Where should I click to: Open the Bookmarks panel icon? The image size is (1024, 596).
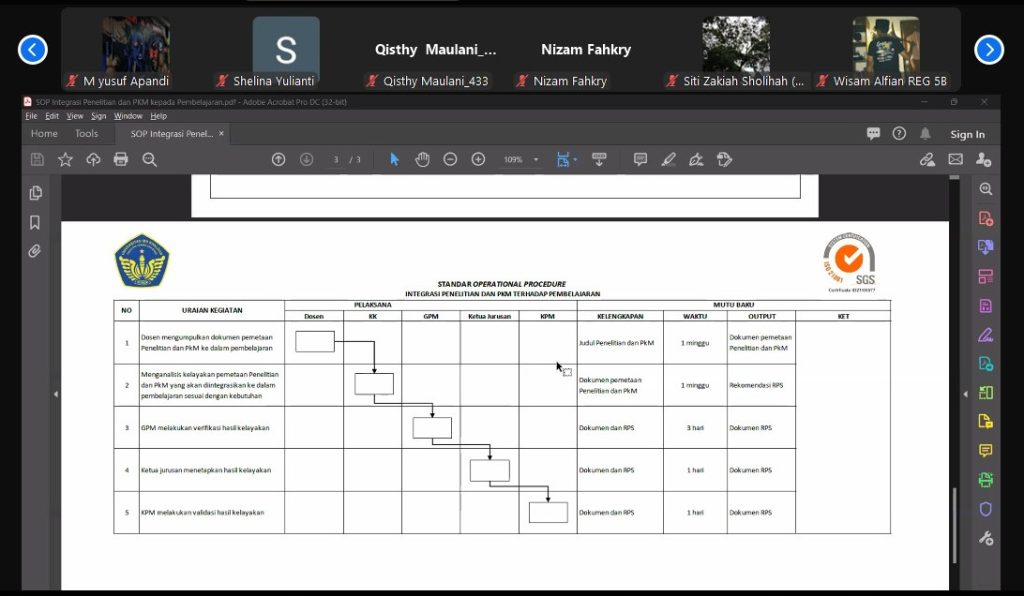pyautogui.click(x=35, y=222)
